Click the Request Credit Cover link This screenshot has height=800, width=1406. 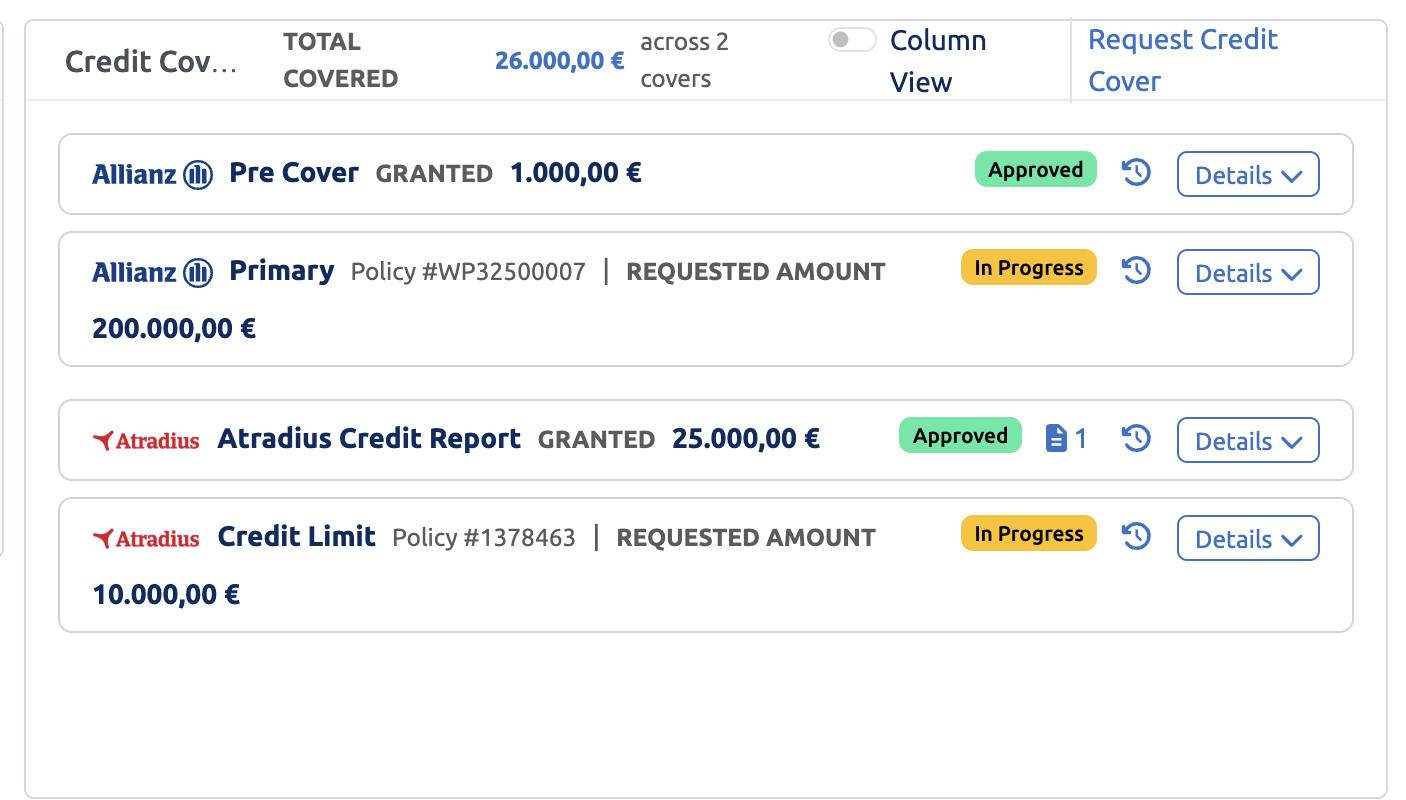tap(1183, 60)
